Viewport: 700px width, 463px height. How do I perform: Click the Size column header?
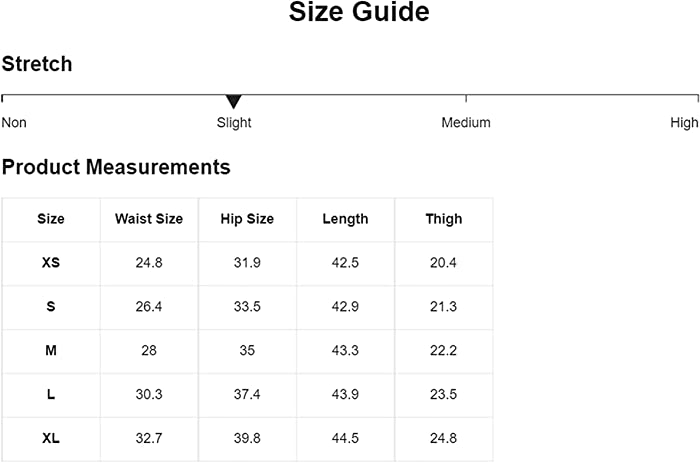tap(51, 219)
